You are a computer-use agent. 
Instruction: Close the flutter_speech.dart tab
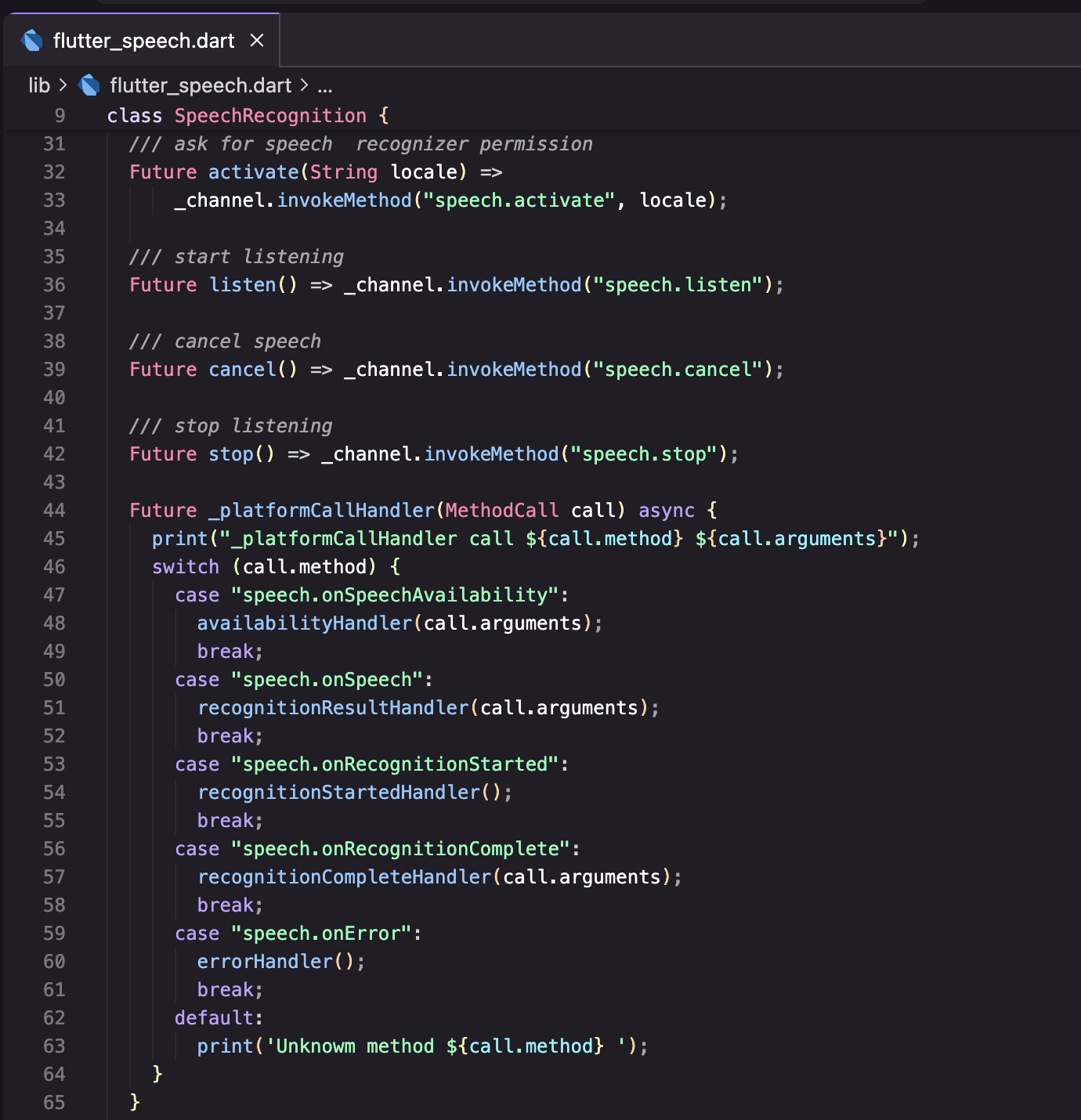tap(257, 41)
